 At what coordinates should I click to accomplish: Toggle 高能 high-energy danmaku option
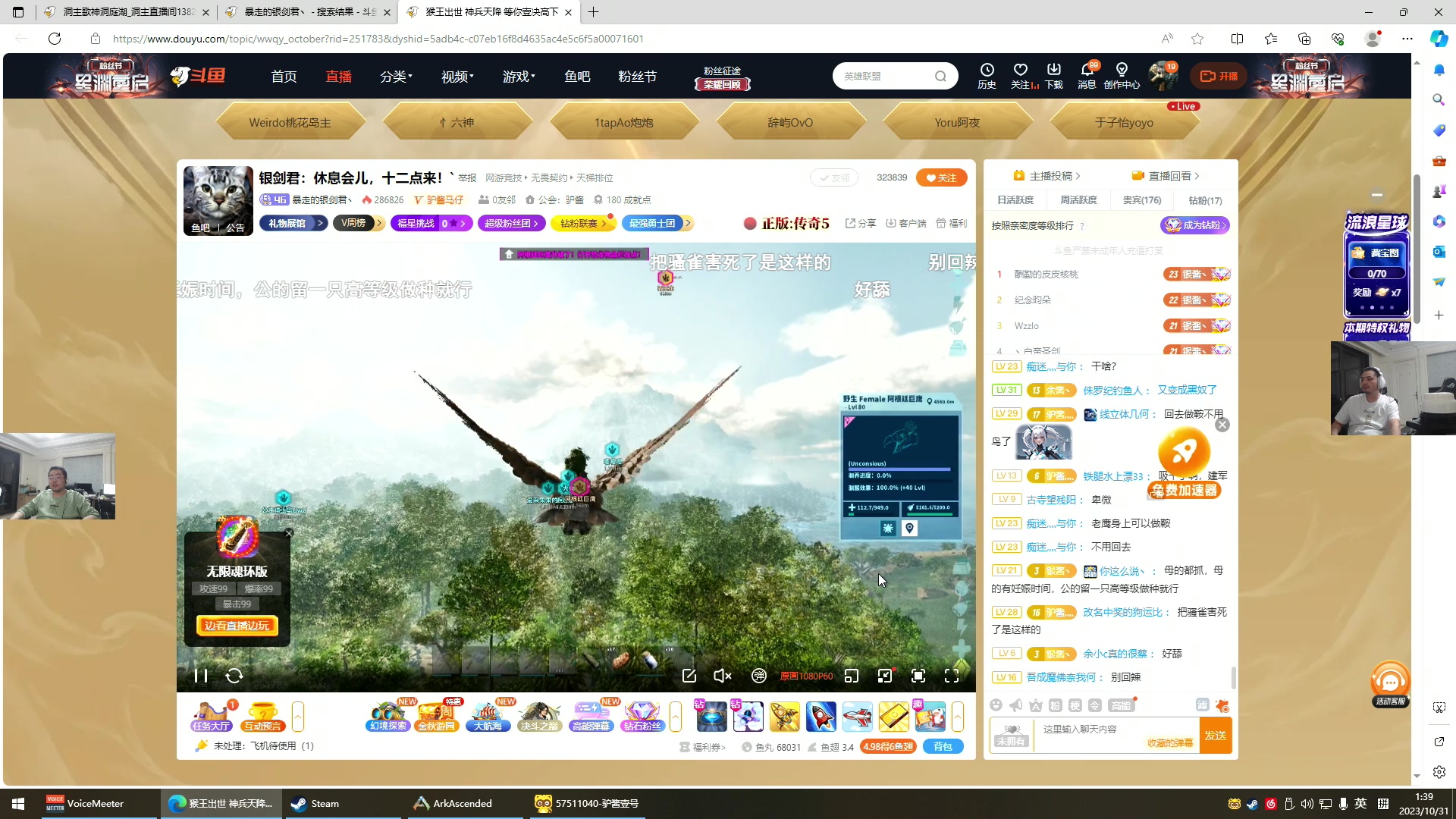click(x=1121, y=705)
